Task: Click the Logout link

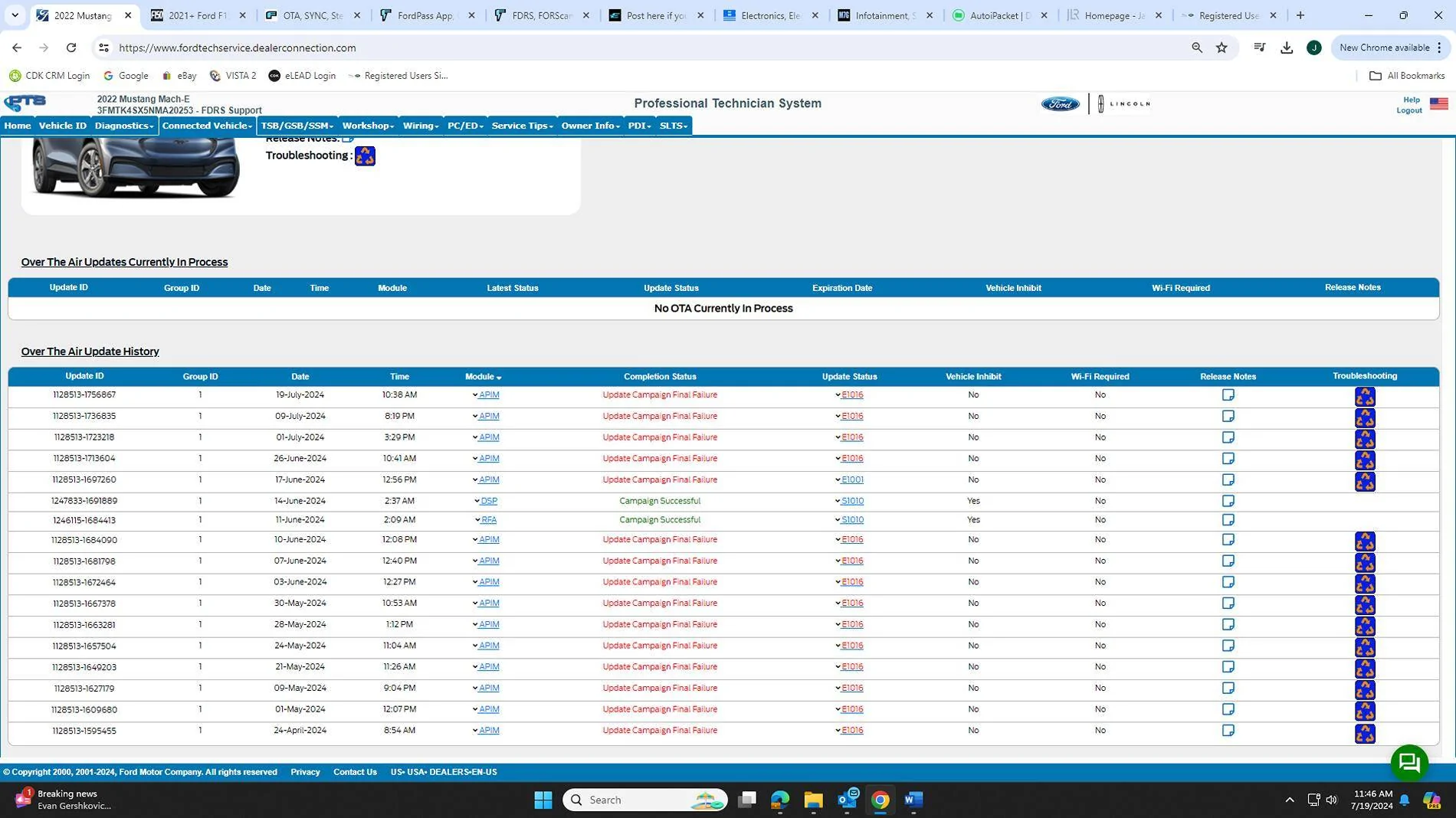Action: pos(1408,110)
